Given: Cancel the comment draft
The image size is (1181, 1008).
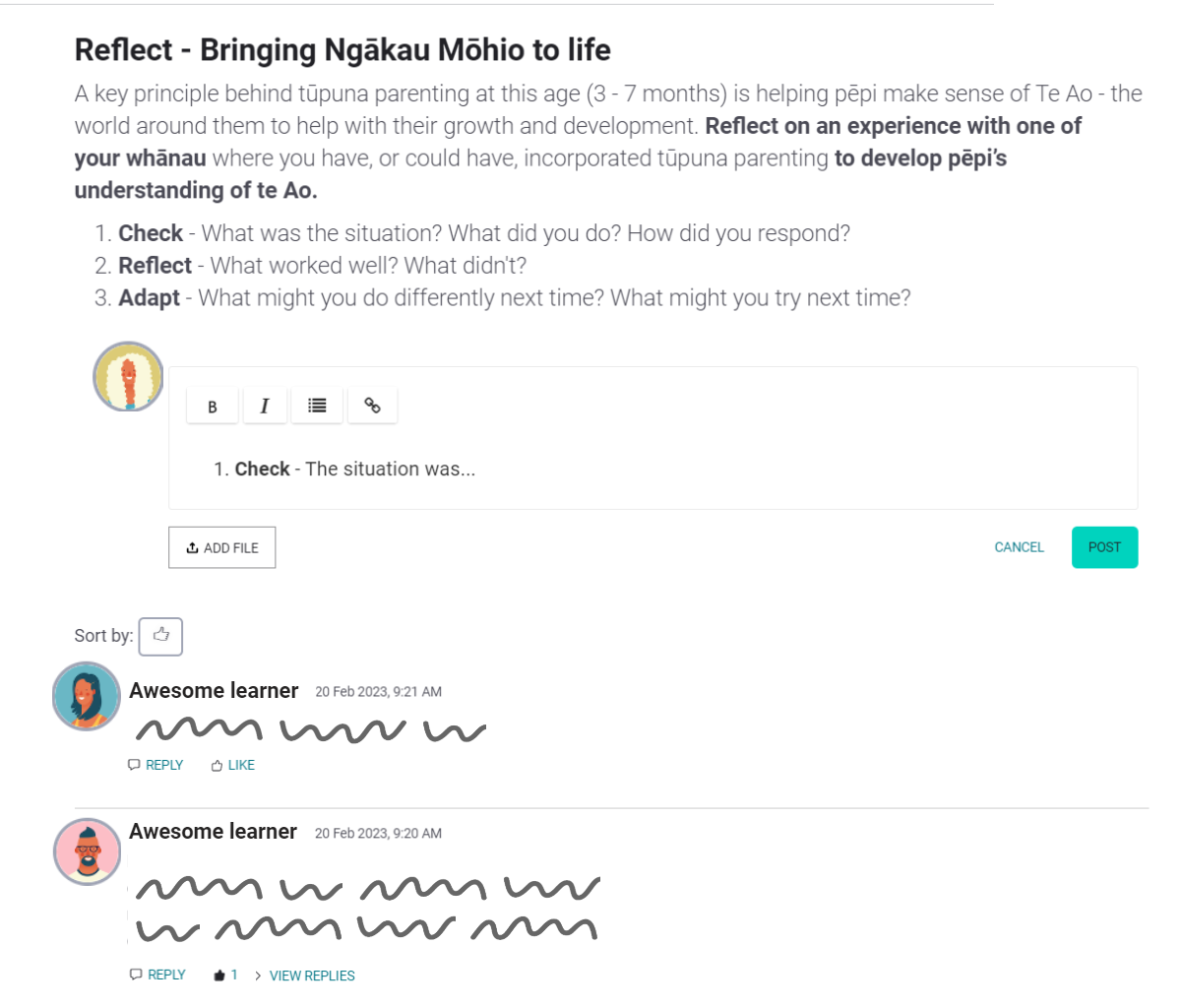Looking at the screenshot, I should (1019, 547).
